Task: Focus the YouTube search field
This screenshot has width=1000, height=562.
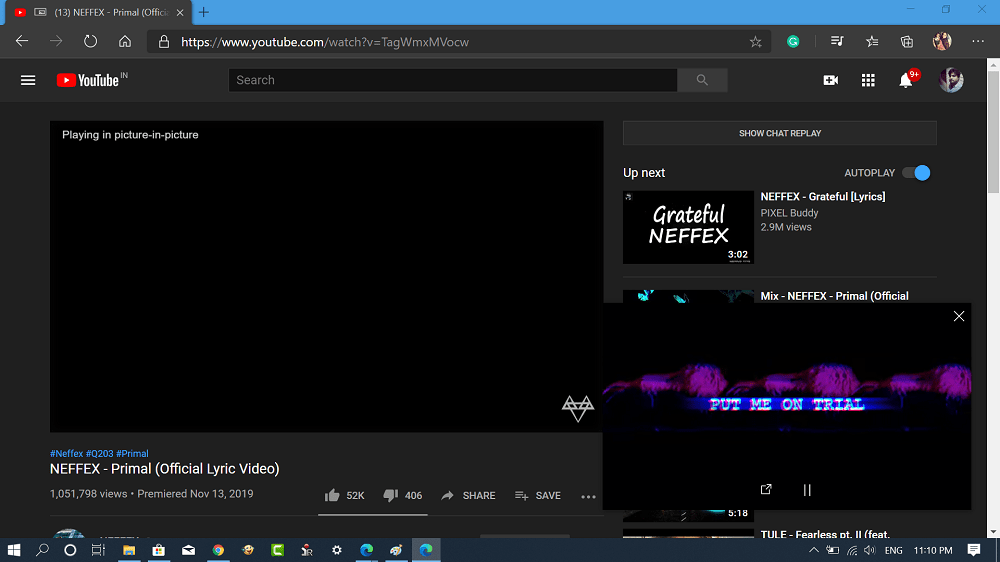Action: pos(453,80)
